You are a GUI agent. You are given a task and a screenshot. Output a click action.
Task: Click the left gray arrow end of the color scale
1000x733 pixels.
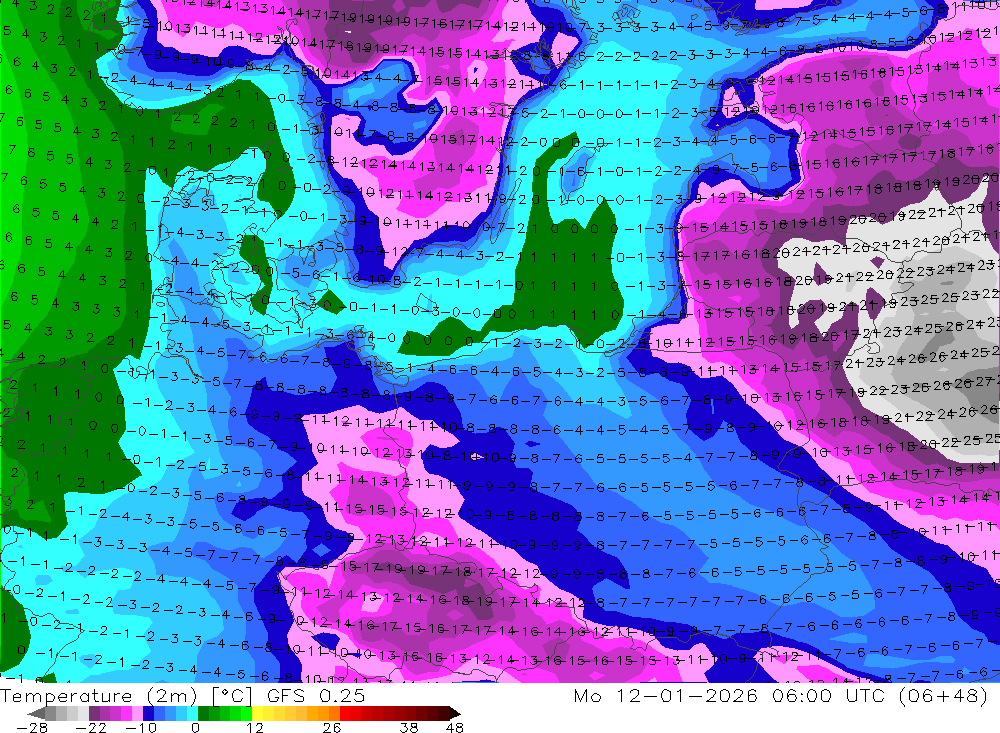[37, 713]
